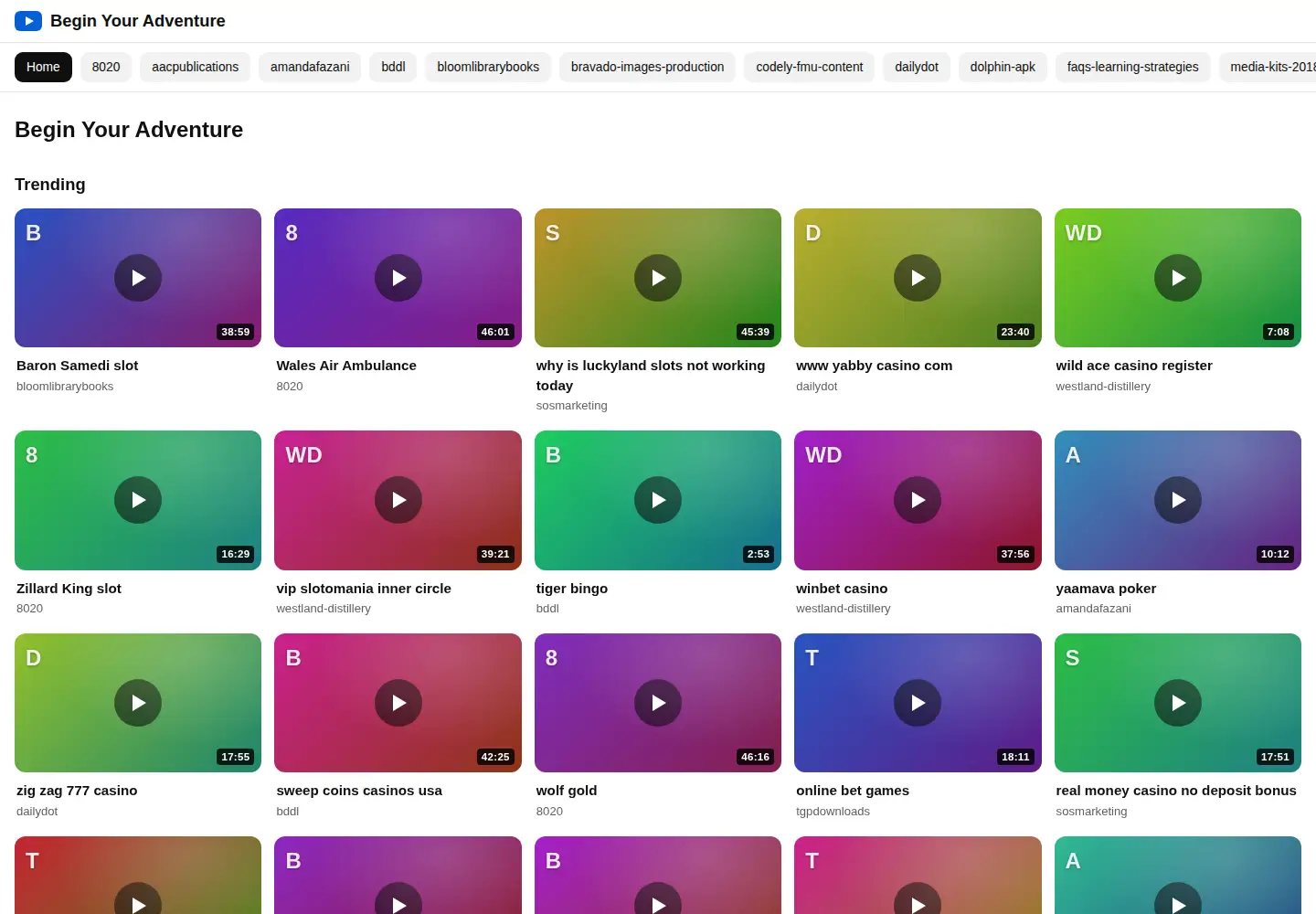Click the bloomlibrarybooks channel under Baron Samedi
The image size is (1316, 914).
[65, 387]
